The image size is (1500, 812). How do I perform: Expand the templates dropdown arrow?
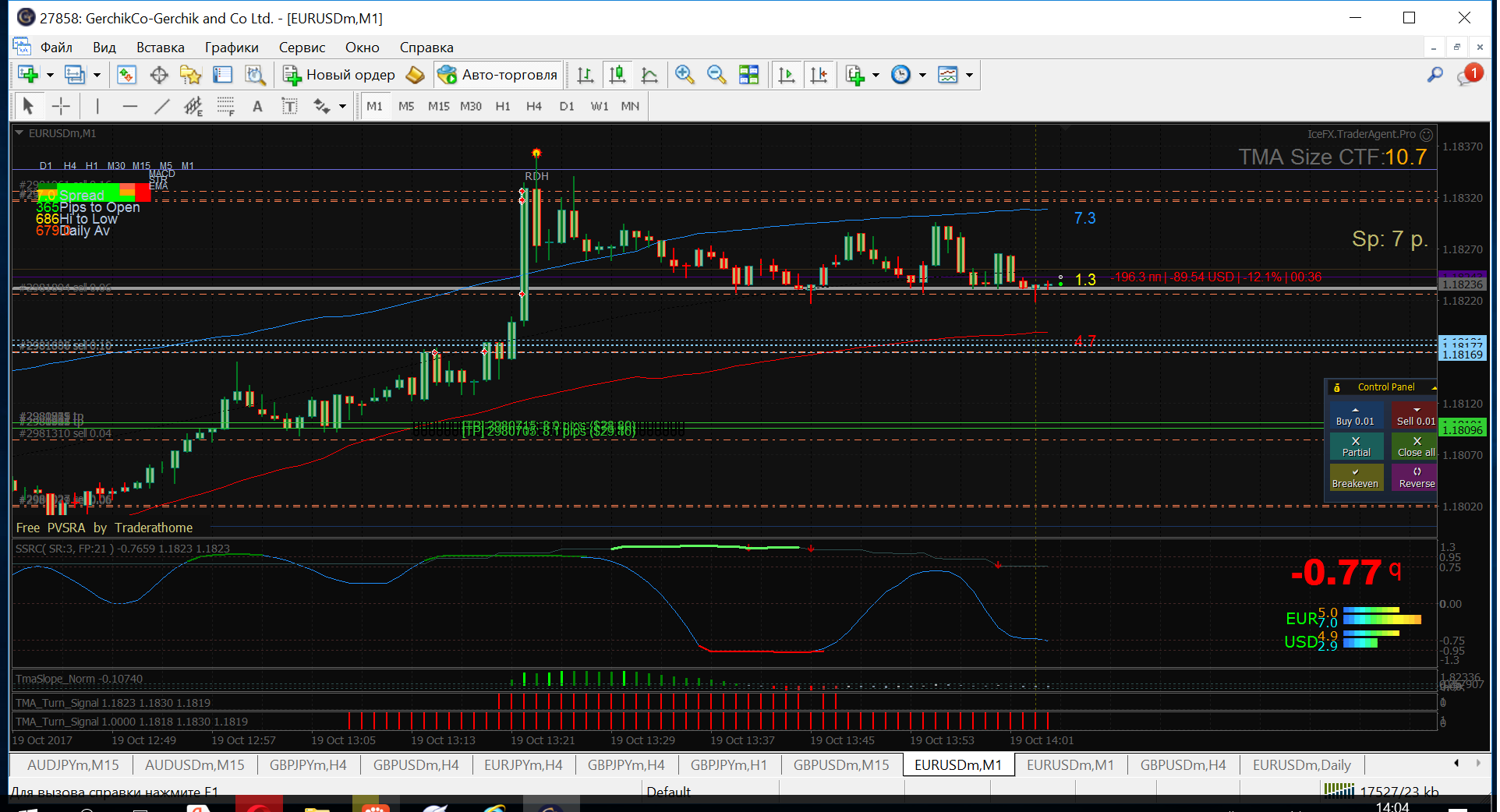[969, 75]
